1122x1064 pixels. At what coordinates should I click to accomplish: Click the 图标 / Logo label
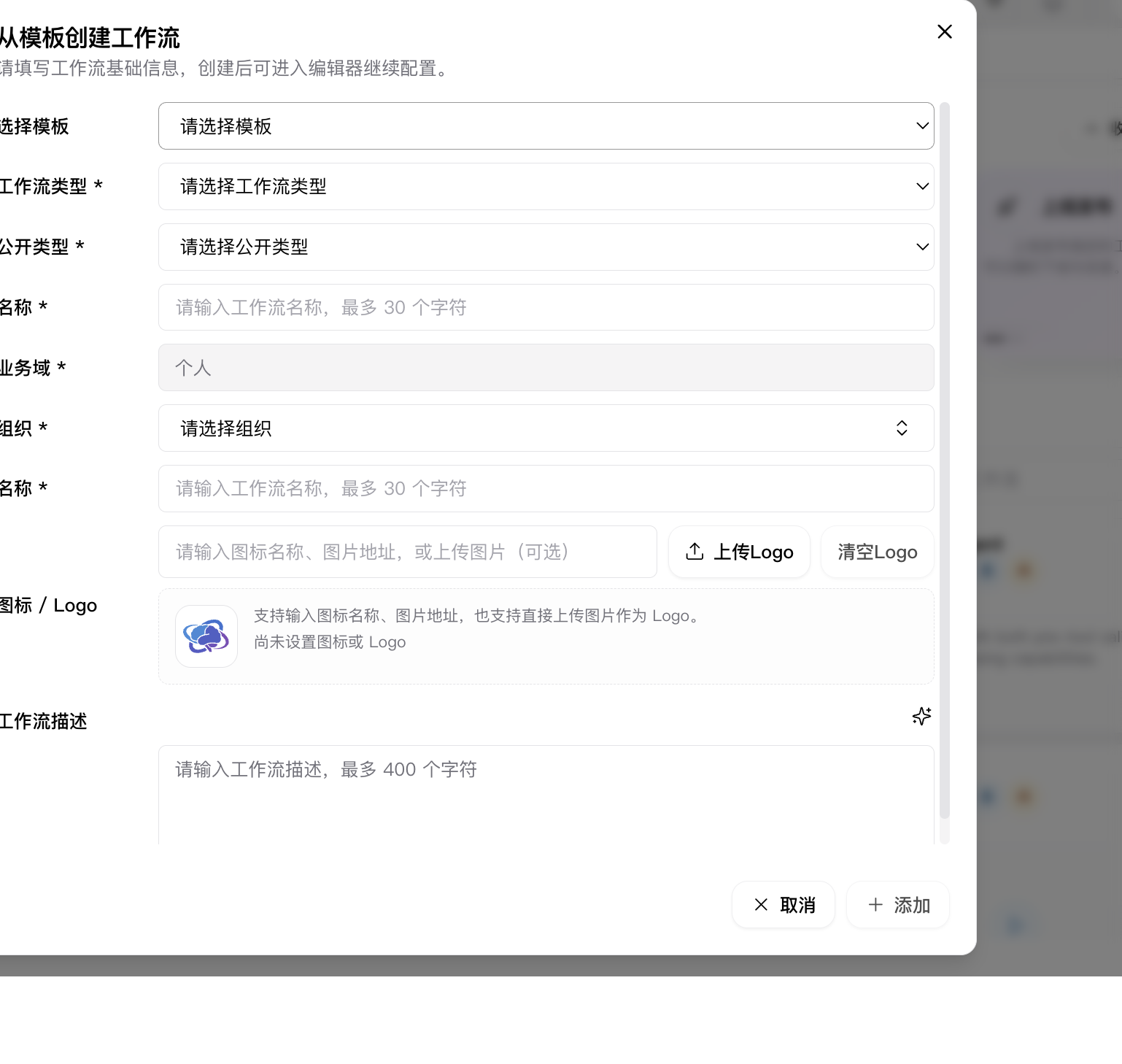pyautogui.click(x=48, y=606)
